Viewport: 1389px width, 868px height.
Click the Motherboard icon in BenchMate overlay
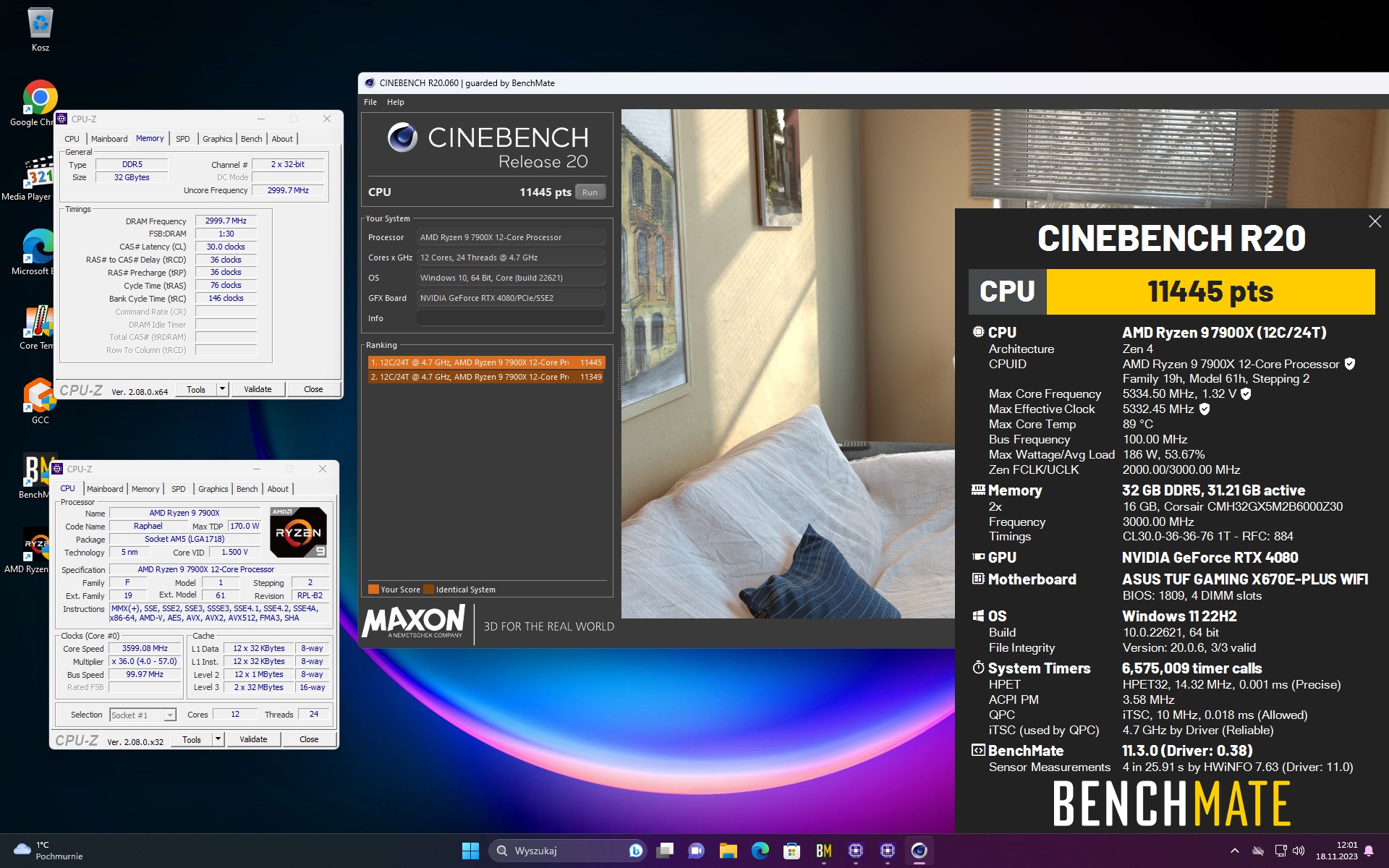tap(978, 579)
